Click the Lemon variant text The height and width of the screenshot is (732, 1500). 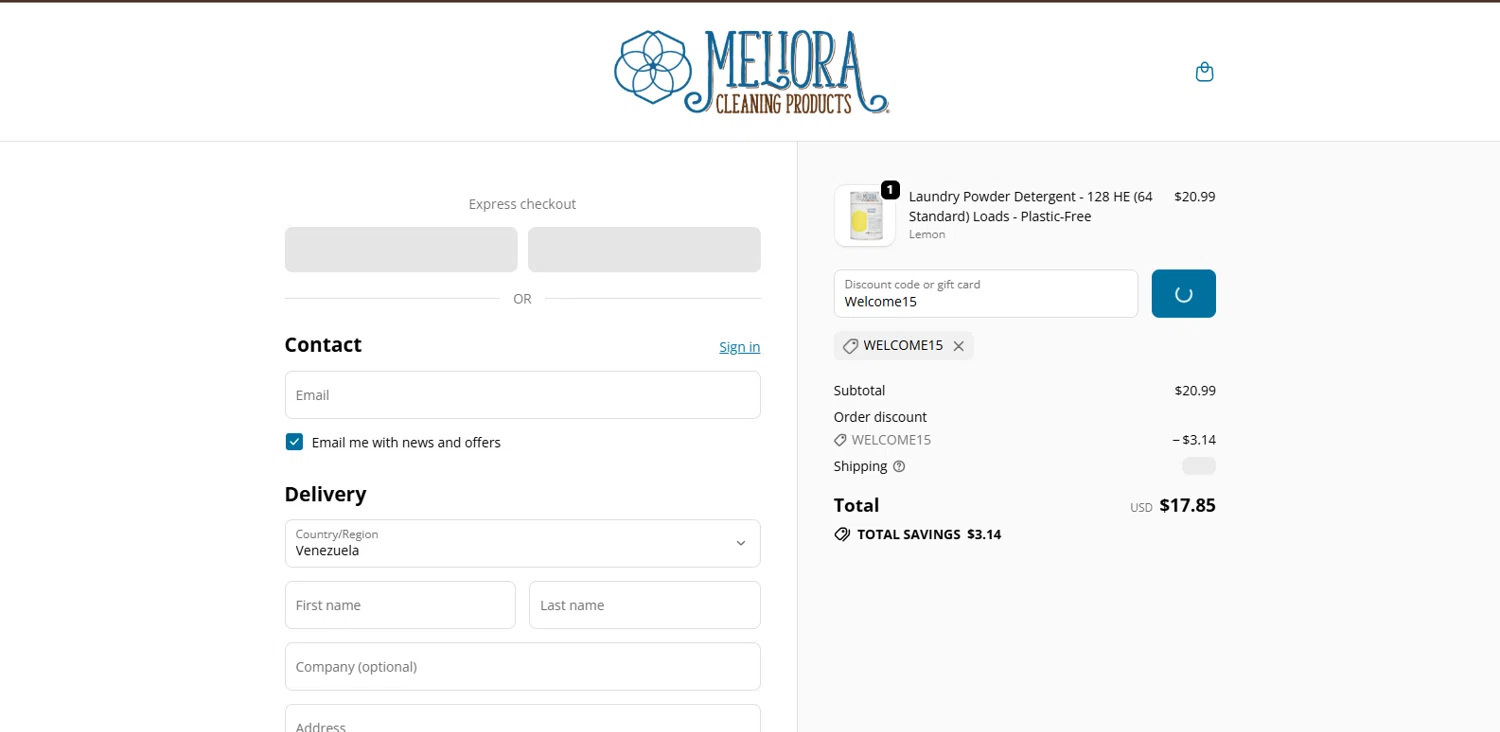(926, 235)
